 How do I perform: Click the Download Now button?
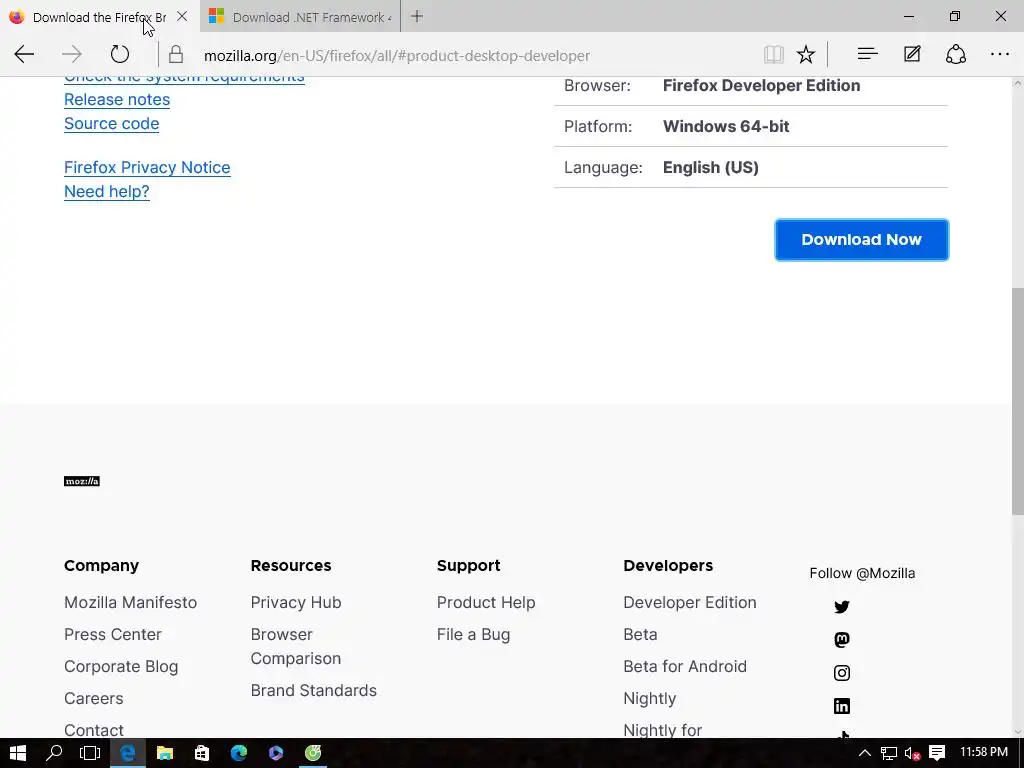click(861, 240)
